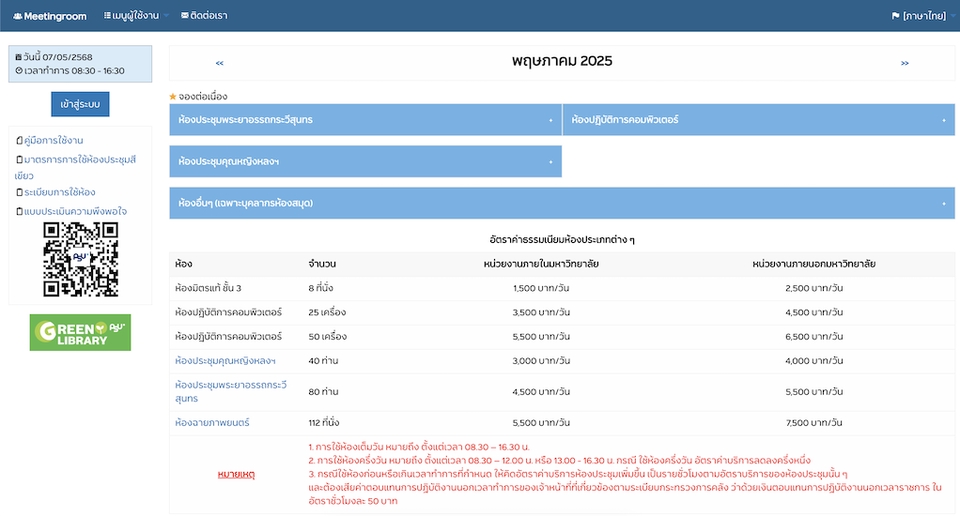
Task: Click the 1,500 บาท/วัน price cell
Action: [541, 288]
